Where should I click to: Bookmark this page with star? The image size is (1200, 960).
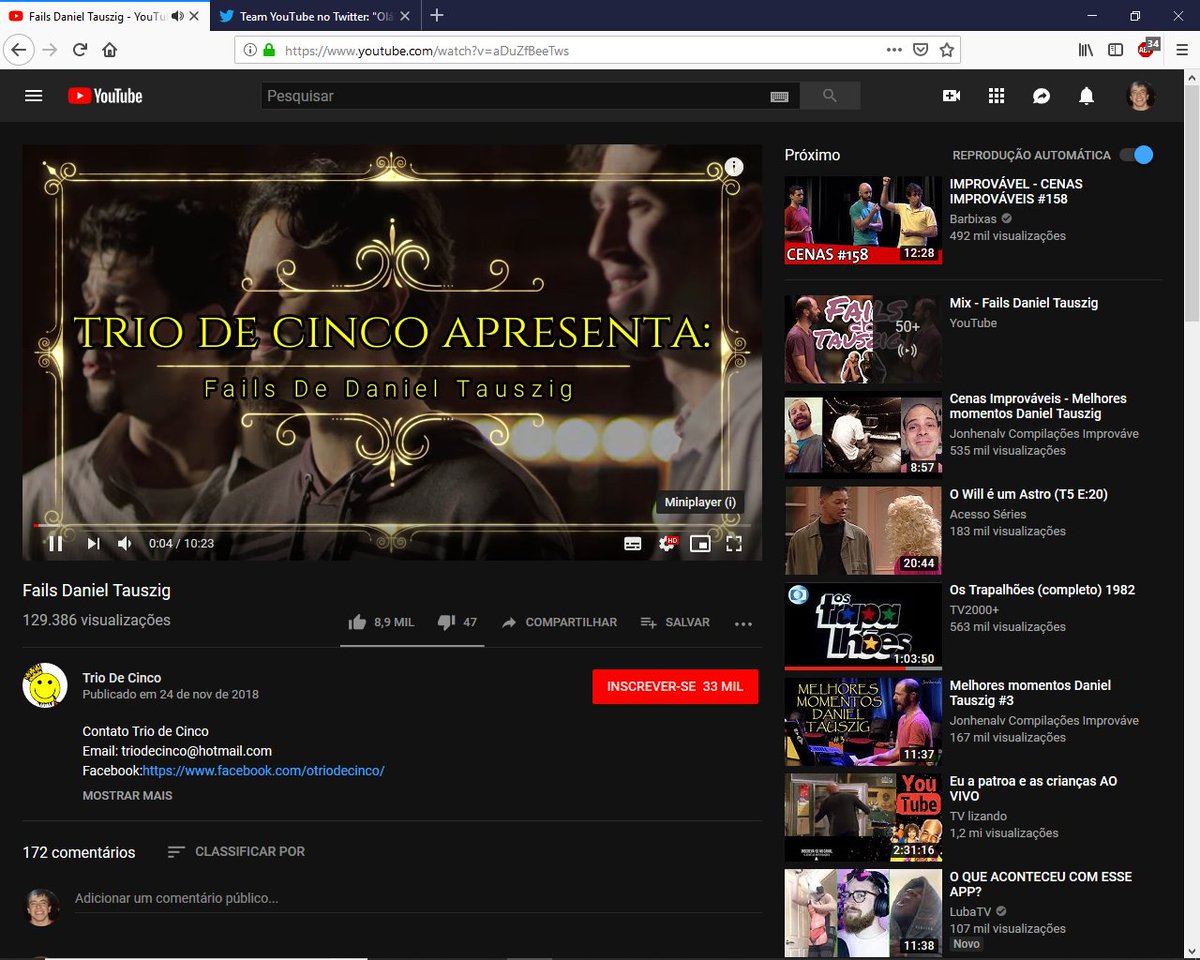(946, 49)
